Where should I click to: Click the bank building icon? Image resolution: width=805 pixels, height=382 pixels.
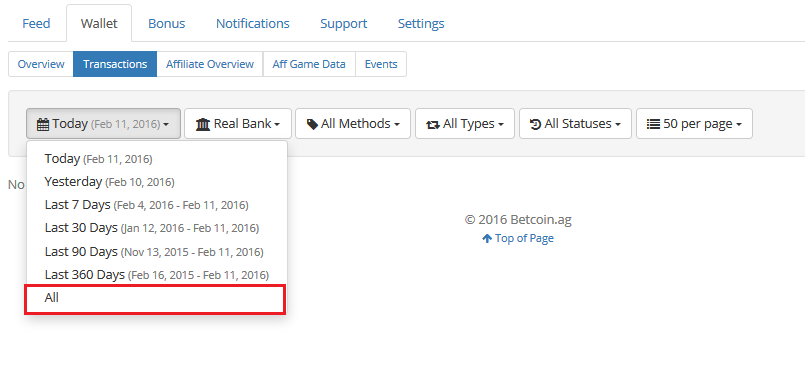click(203, 124)
